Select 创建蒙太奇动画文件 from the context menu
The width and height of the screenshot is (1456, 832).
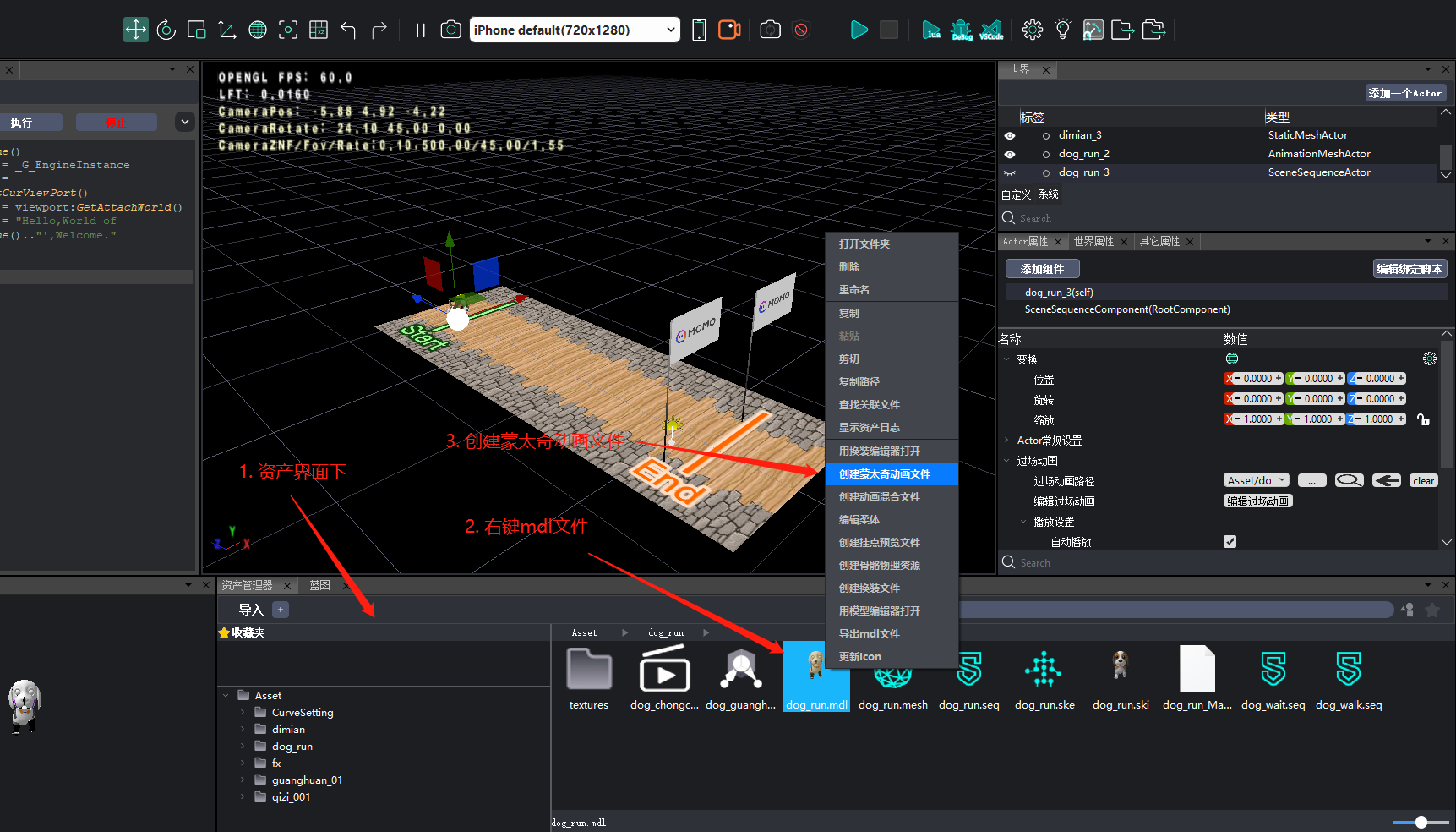[892, 474]
